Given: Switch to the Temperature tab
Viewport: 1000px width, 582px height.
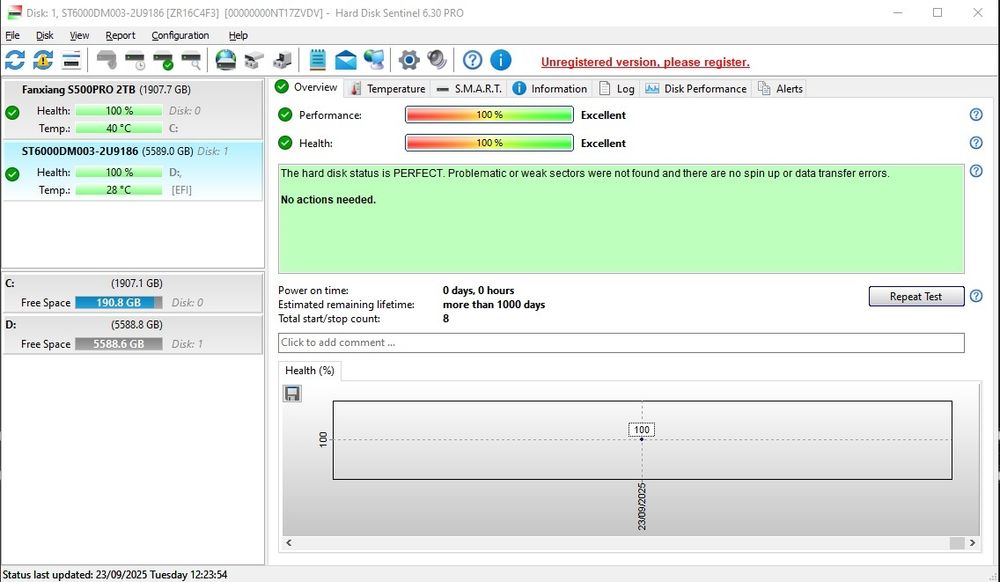Looking at the screenshot, I should tap(388, 89).
